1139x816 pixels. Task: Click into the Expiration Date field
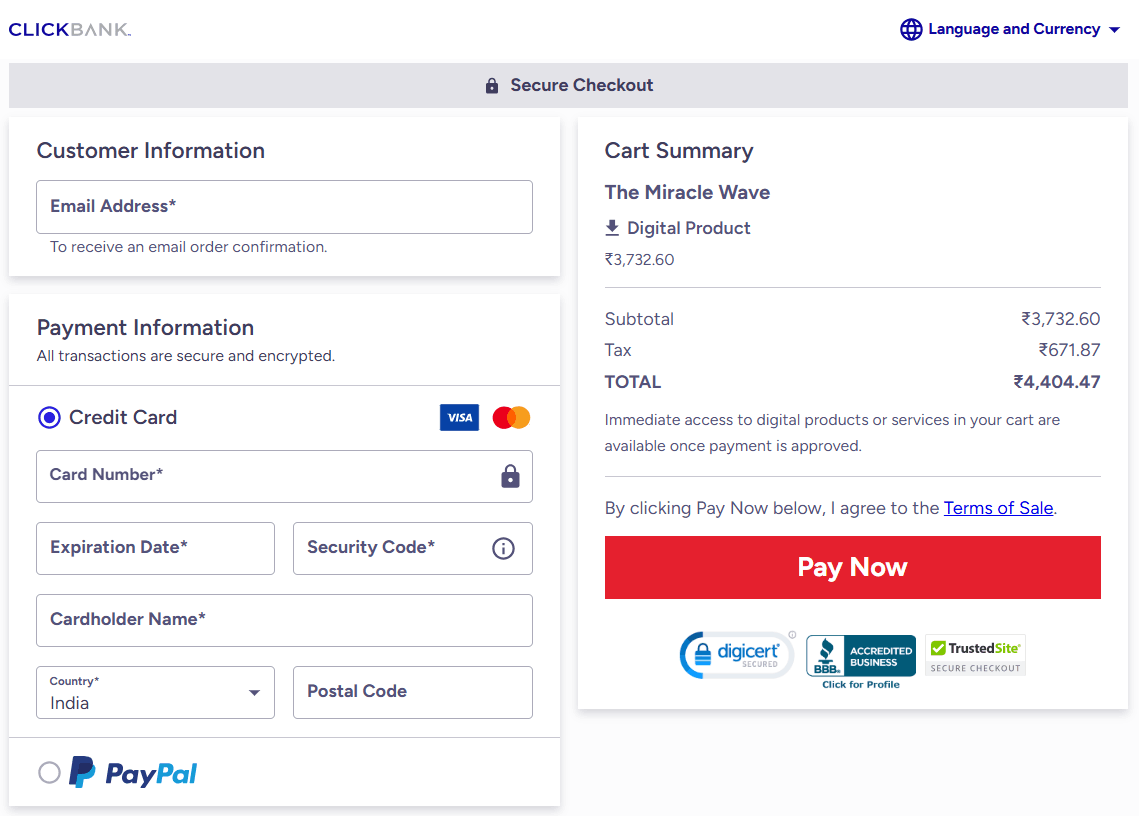pyautogui.click(x=155, y=548)
